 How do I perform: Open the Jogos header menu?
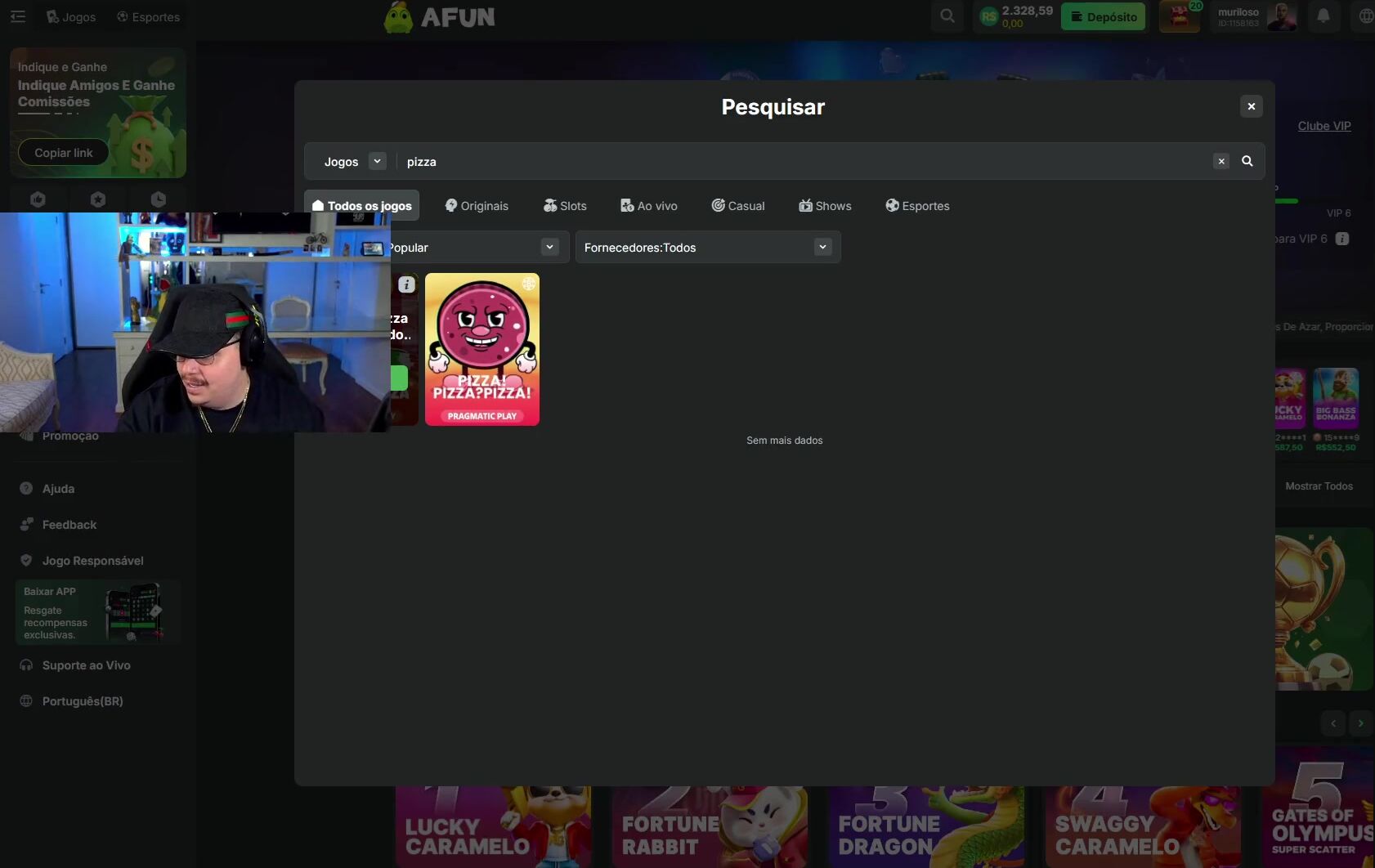71,16
